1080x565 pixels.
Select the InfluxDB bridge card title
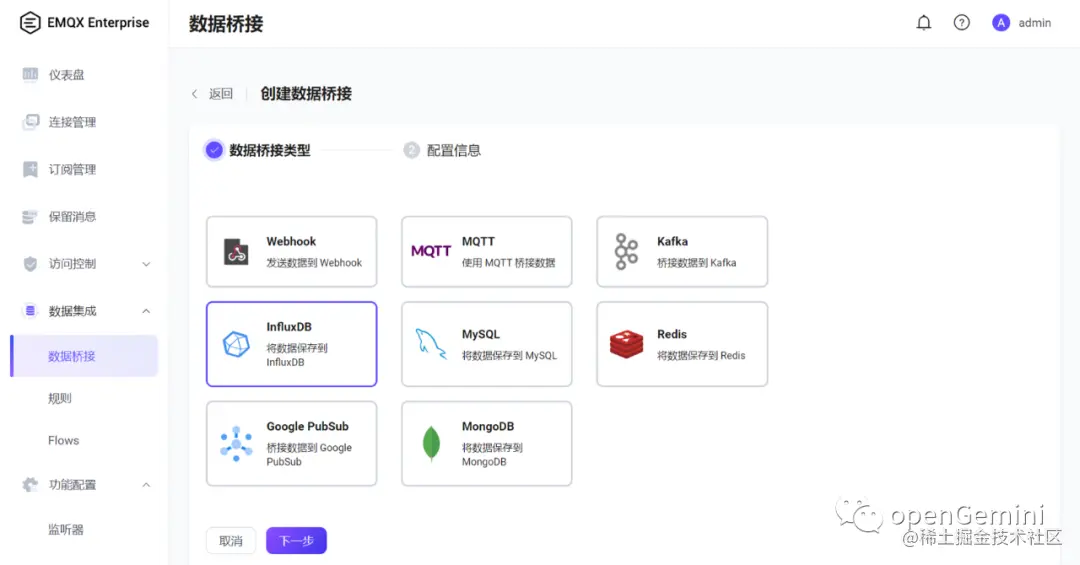(x=289, y=327)
